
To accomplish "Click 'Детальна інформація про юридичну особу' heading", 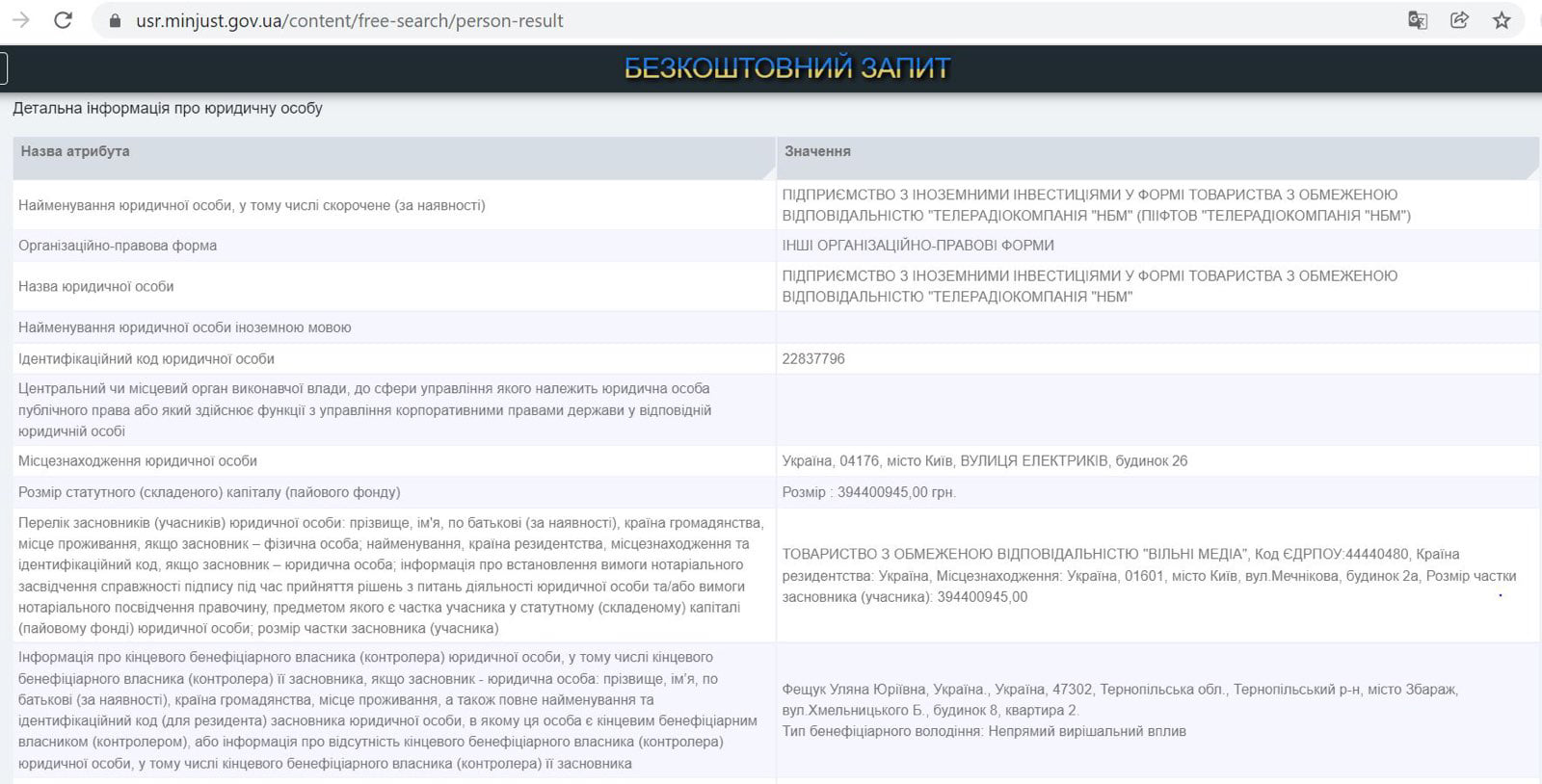I will coord(168,108).
